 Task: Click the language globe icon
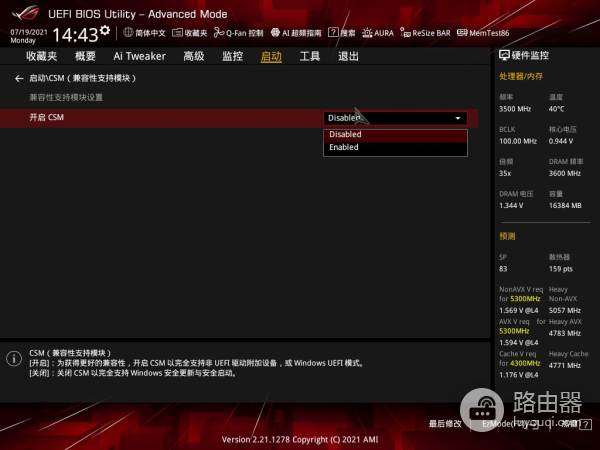[x=128, y=33]
